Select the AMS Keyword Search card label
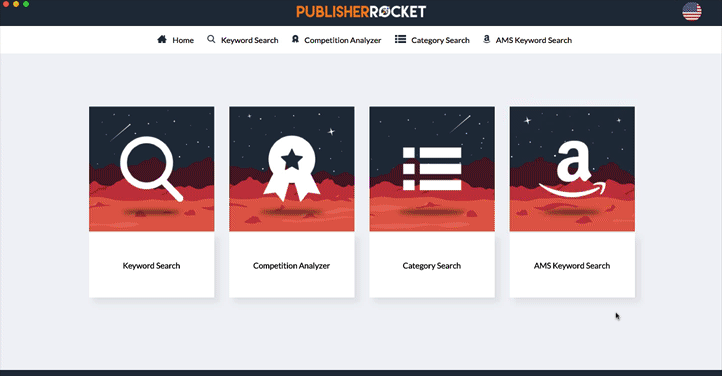This screenshot has width=722, height=376. [572, 266]
